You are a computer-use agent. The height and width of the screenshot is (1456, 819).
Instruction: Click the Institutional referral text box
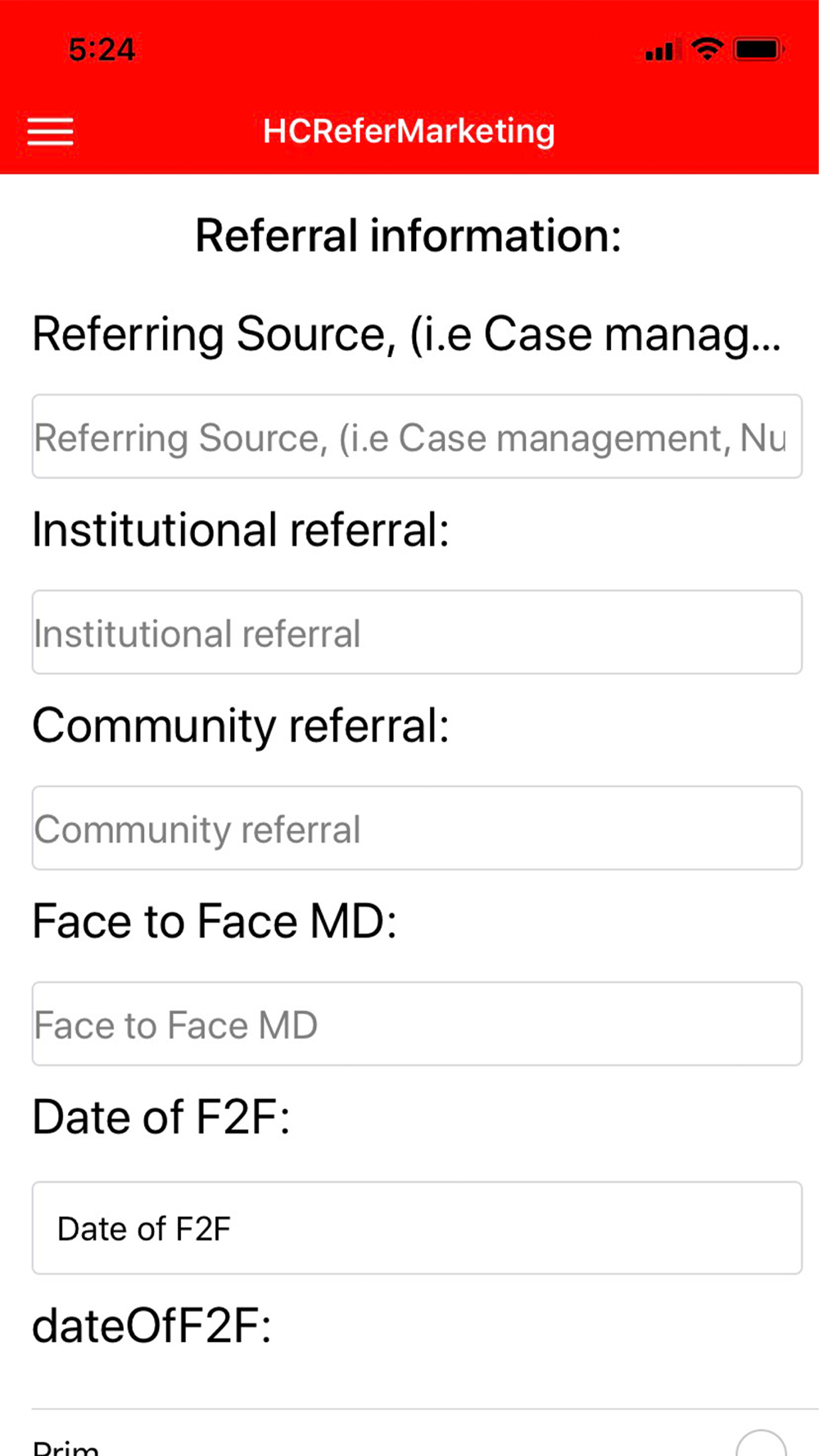417,632
